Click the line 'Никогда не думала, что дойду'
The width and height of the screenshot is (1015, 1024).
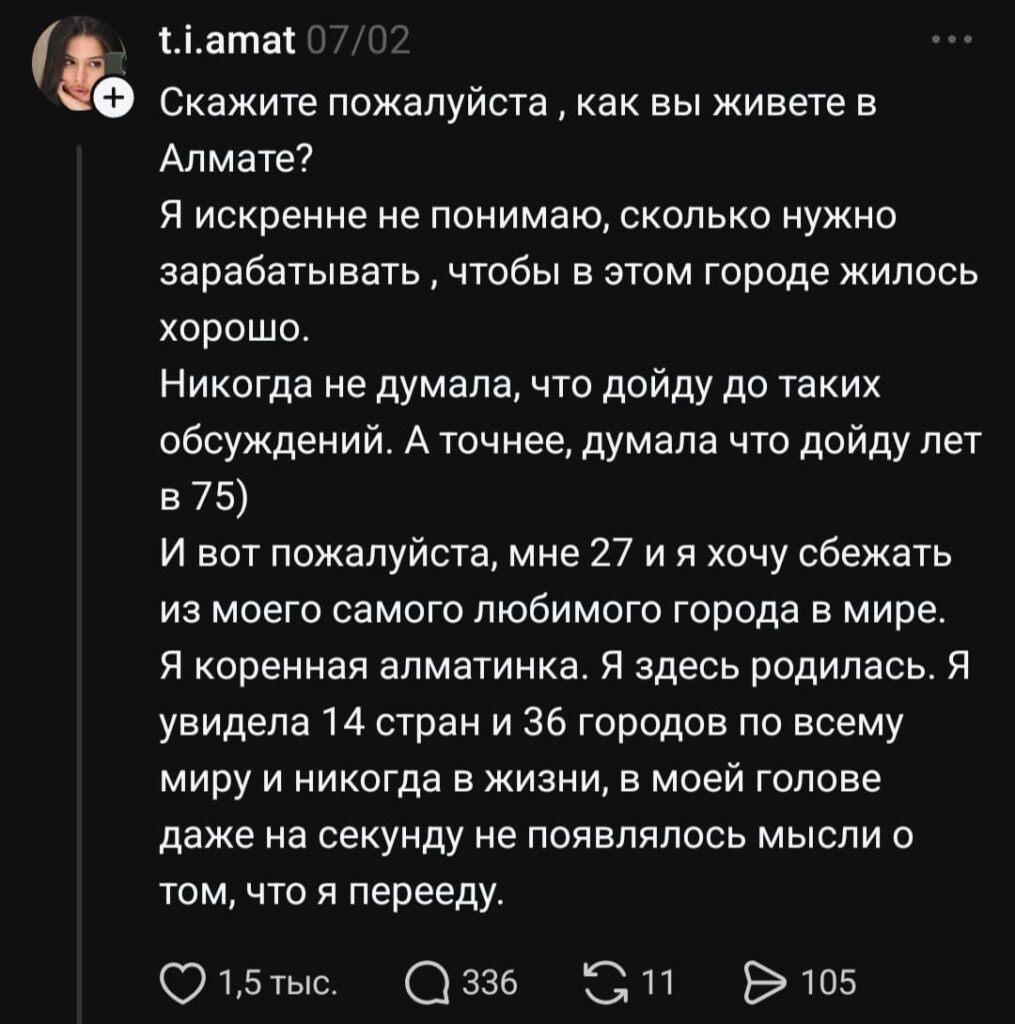(x=518, y=380)
